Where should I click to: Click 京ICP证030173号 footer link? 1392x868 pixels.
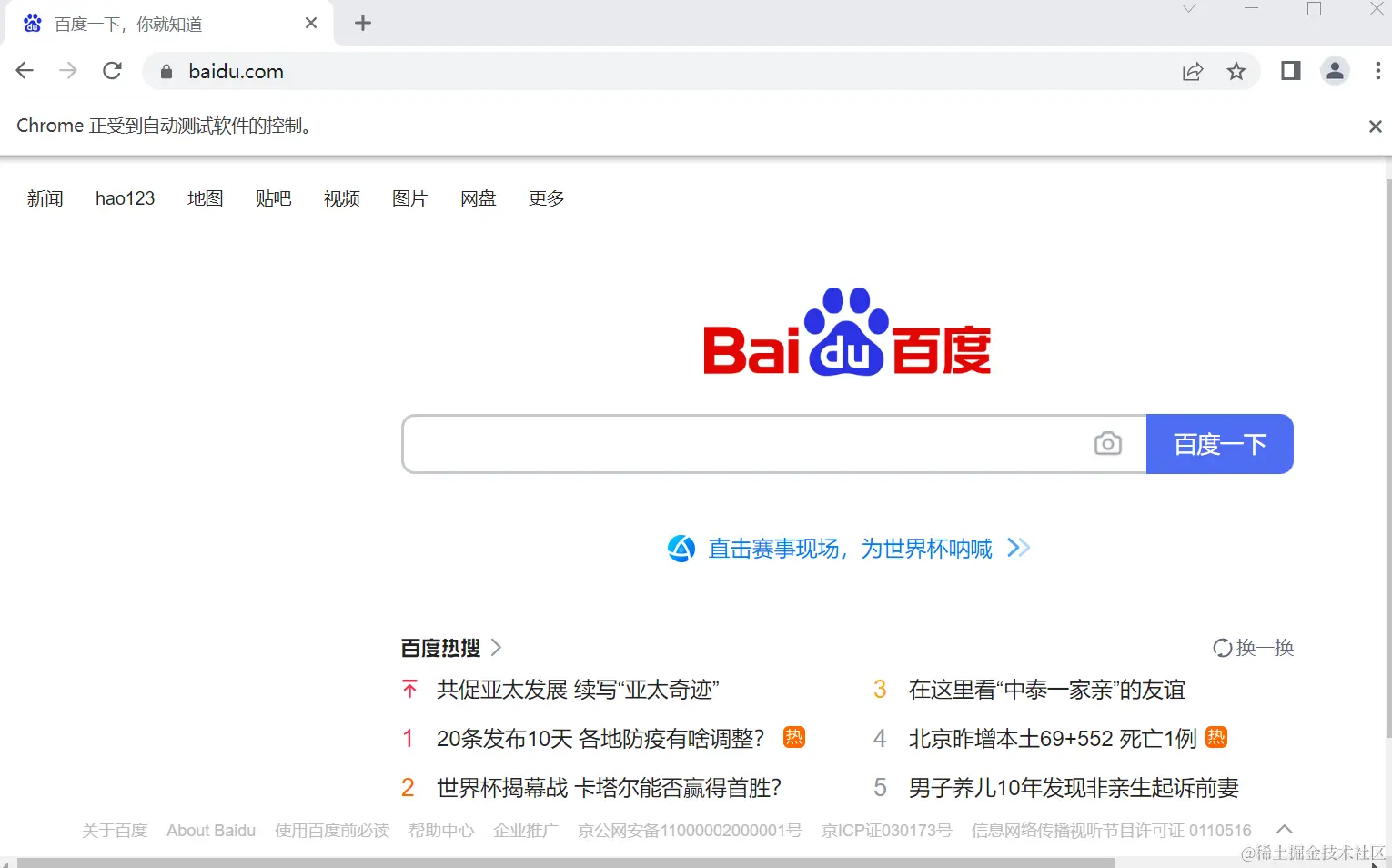pyautogui.click(x=887, y=830)
